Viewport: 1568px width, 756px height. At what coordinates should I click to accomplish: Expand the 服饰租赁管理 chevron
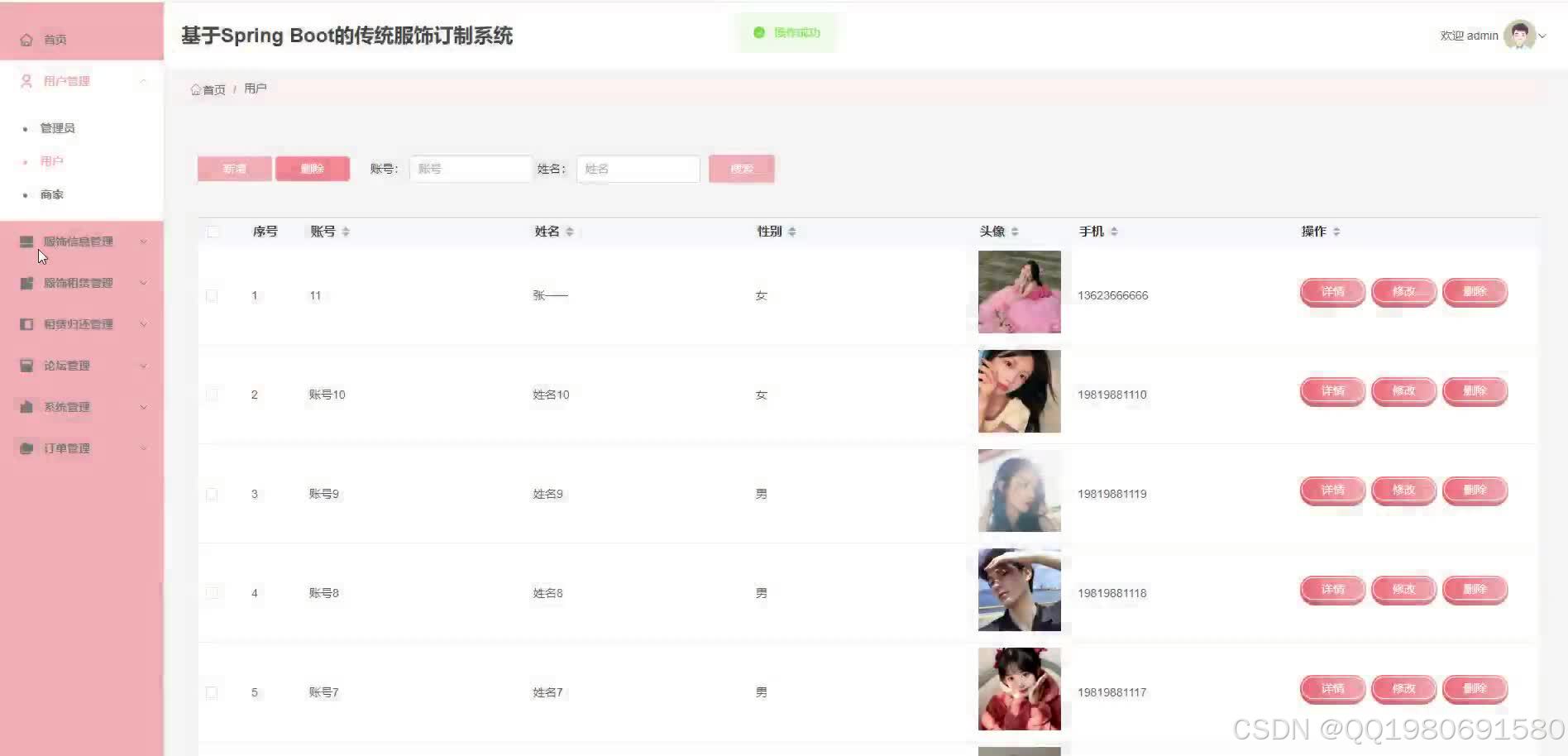click(143, 283)
